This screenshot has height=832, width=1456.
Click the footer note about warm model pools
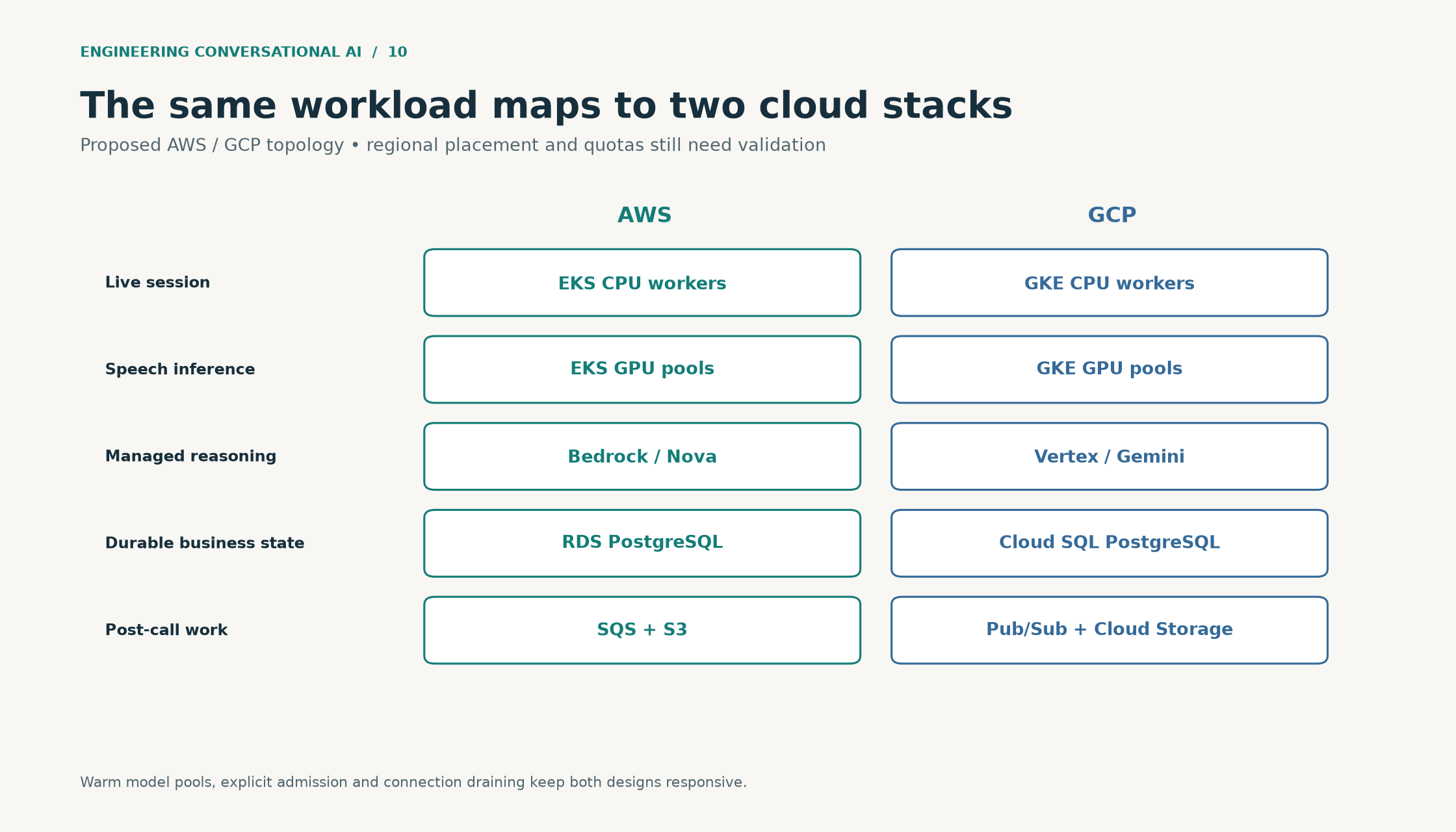[413, 783]
